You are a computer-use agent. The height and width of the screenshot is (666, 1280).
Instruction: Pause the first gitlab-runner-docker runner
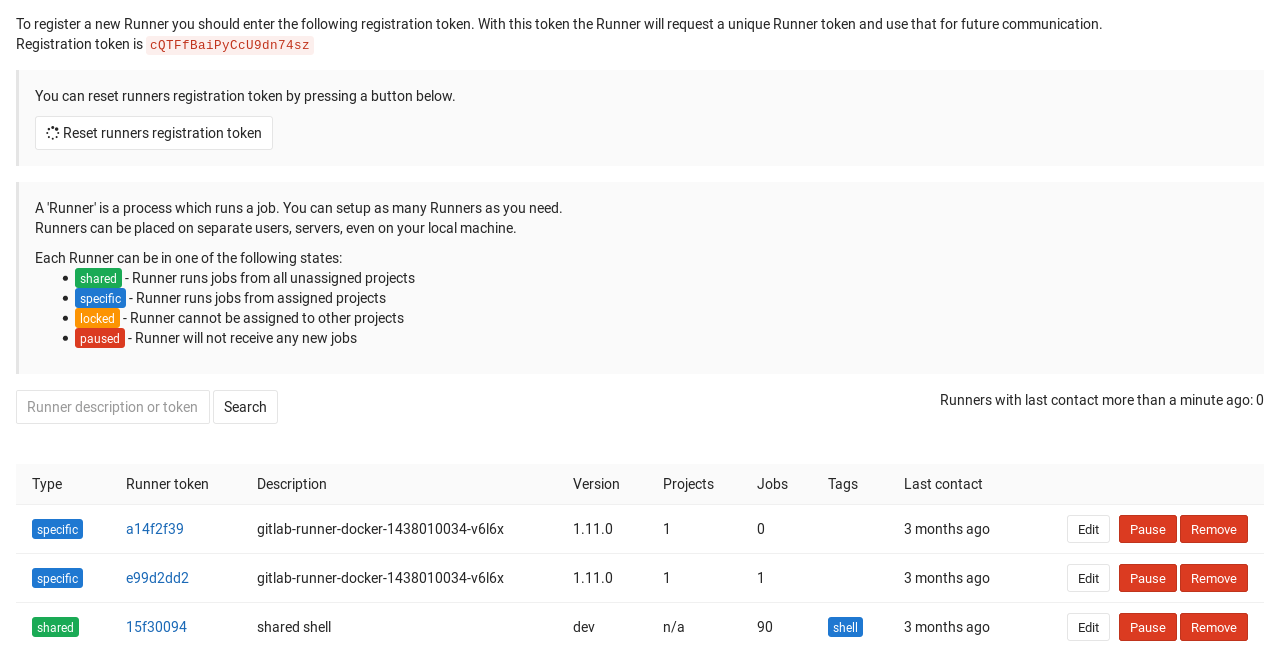pos(1148,528)
